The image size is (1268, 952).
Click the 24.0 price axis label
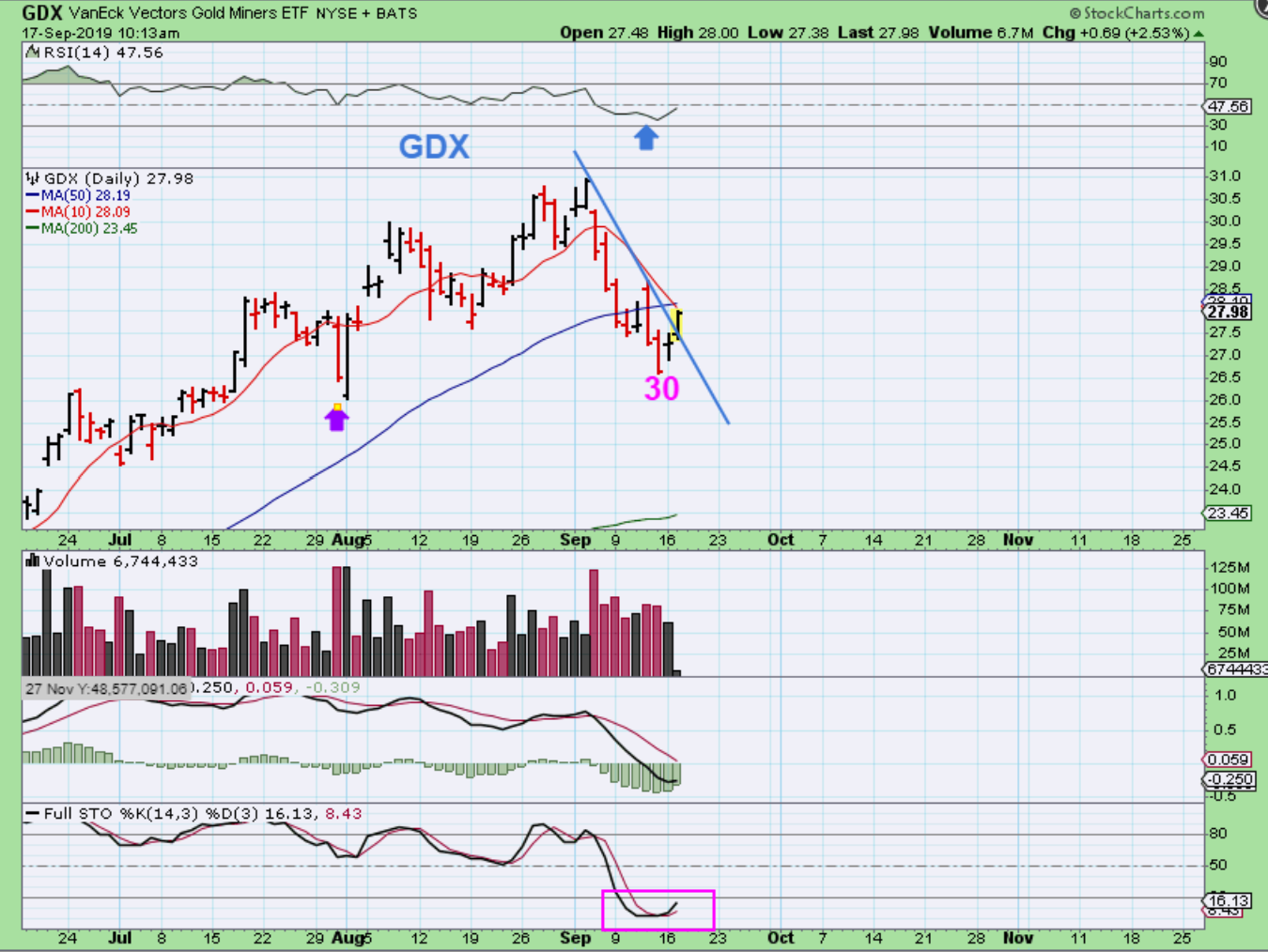(x=1225, y=489)
